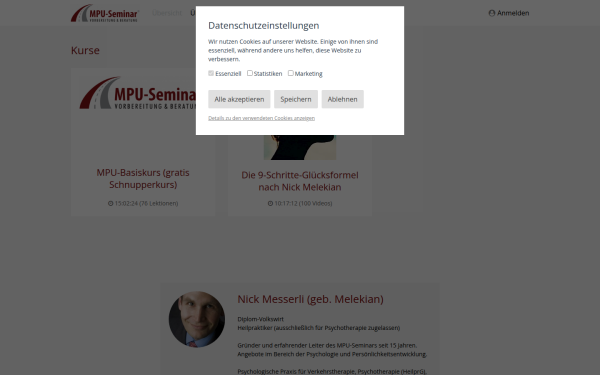The image size is (600, 375).
Task: Open Die 9-Schritte-Glücksformel nach Nick Melekian course
Action: tap(300, 181)
